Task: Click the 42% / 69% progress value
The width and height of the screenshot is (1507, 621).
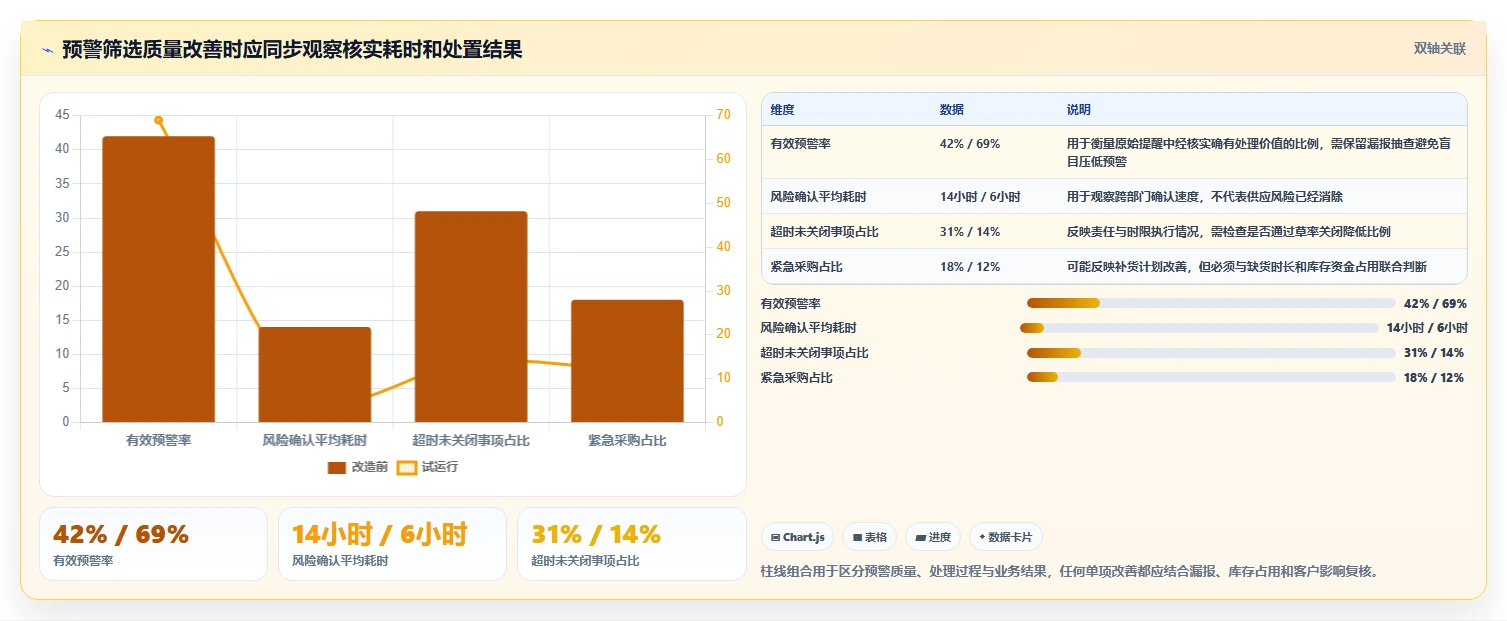Action: pyautogui.click(x=1434, y=303)
